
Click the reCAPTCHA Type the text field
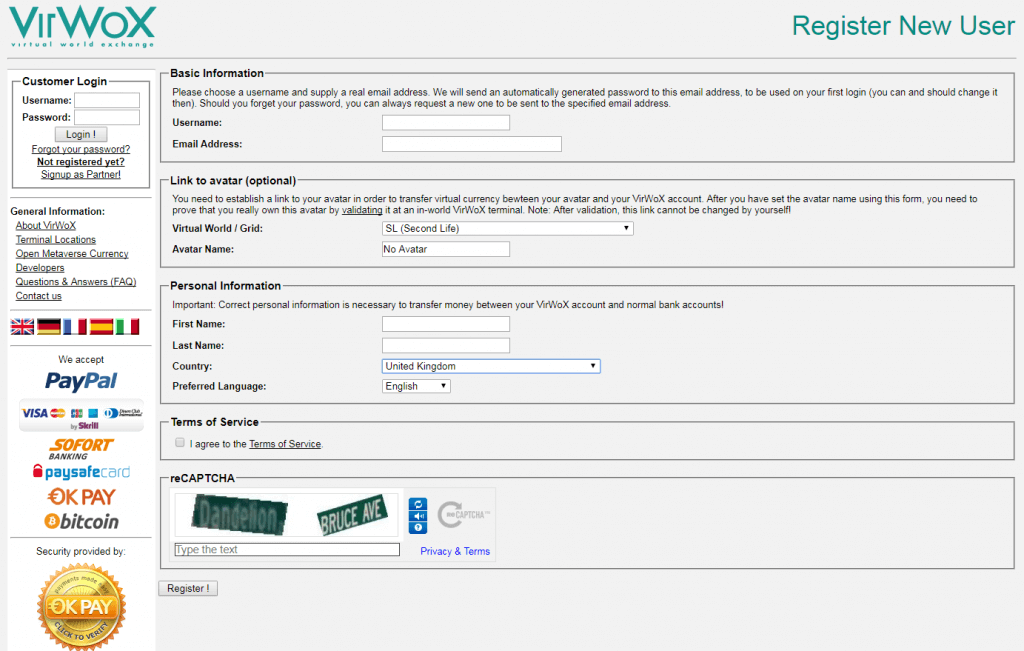click(287, 550)
